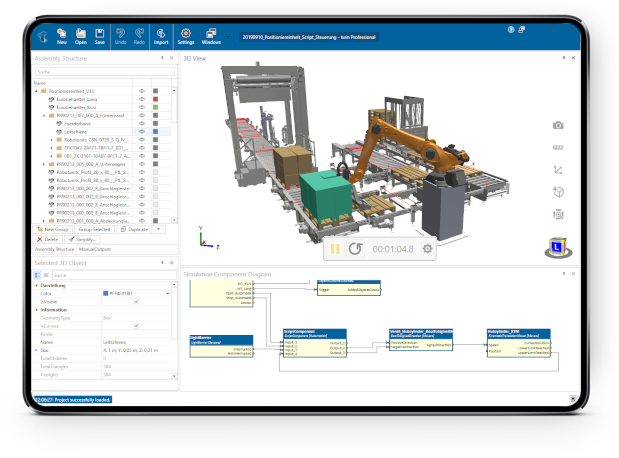Click the Assembly Structure search field
Screen dimensions: 619x458
(105, 72)
